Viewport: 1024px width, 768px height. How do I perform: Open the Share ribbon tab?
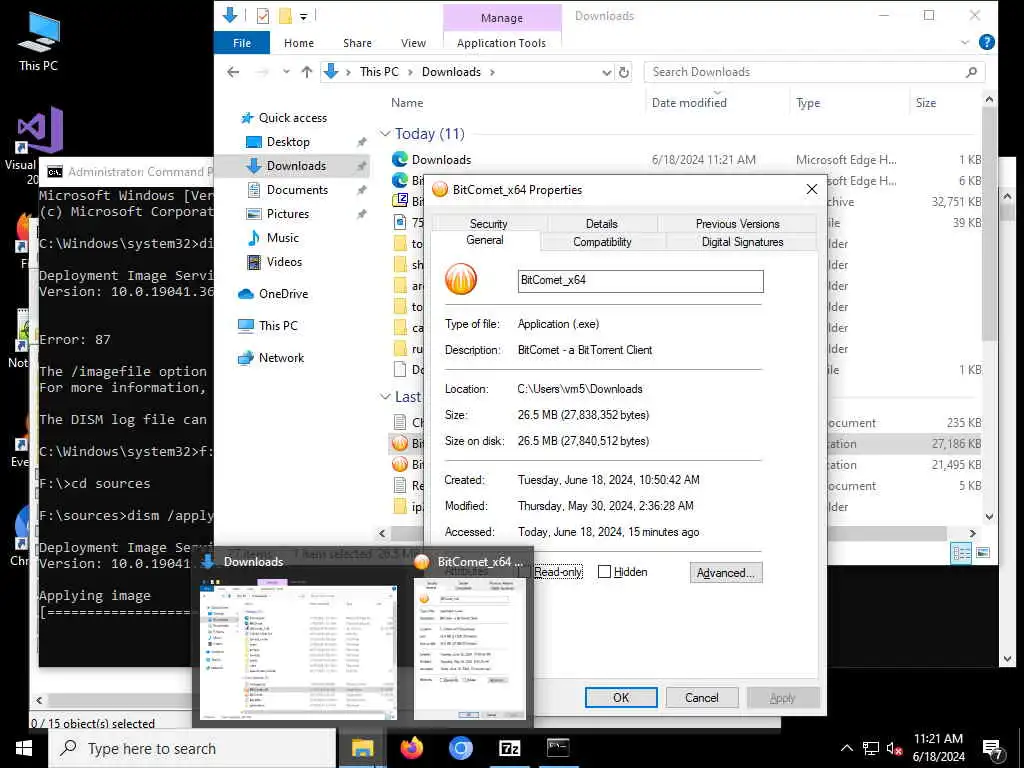coord(357,43)
